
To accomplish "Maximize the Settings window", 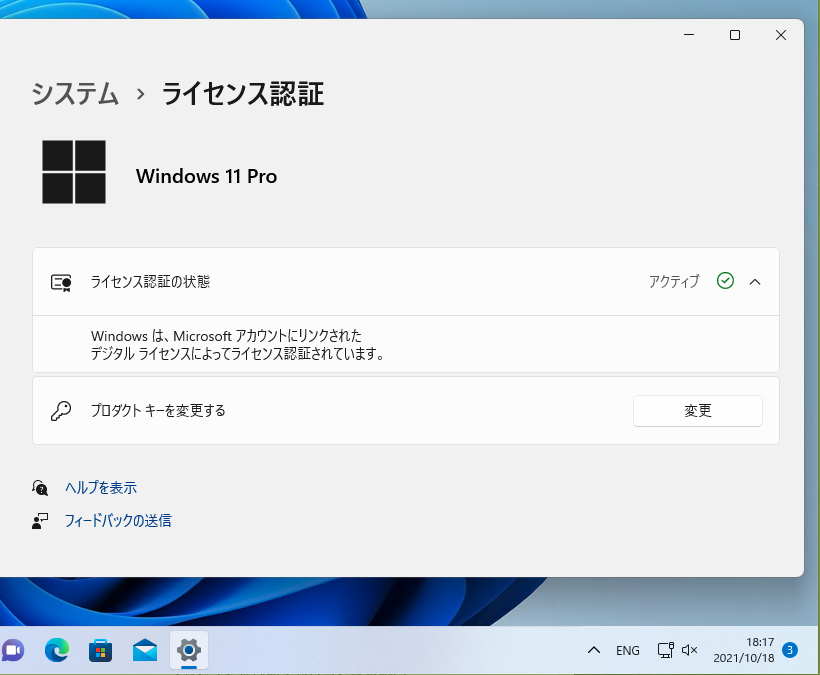I will pyautogui.click(x=735, y=35).
